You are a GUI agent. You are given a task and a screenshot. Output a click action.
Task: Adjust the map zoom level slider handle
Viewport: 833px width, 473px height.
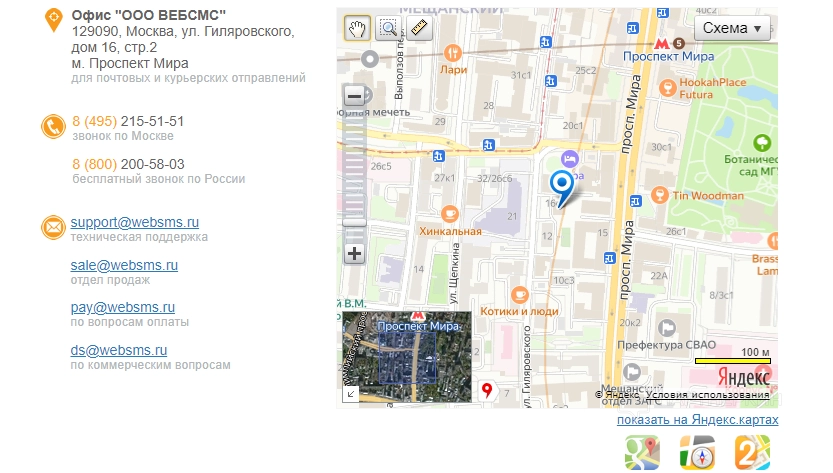(x=354, y=222)
